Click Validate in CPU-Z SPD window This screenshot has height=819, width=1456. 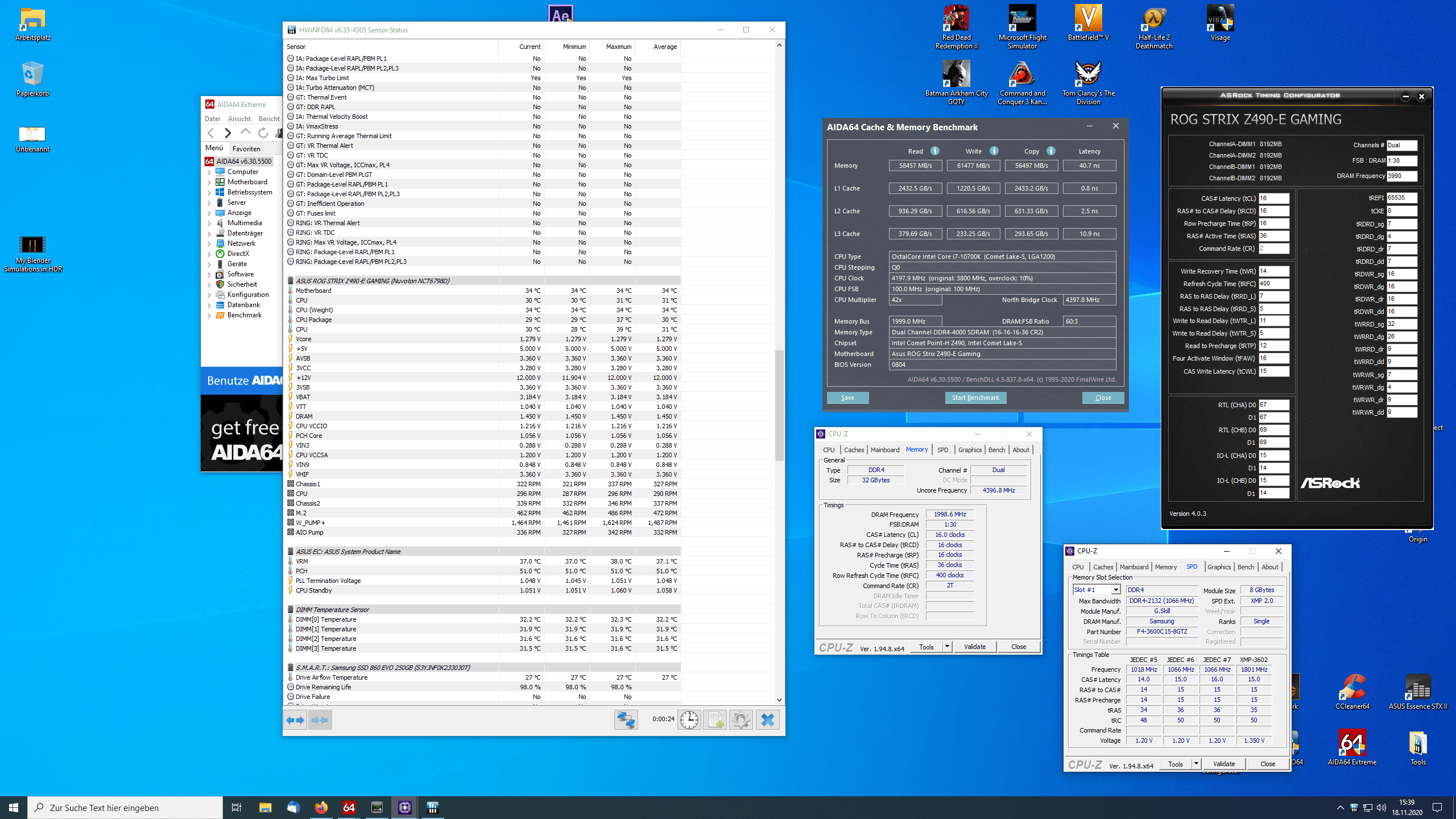point(1224,764)
